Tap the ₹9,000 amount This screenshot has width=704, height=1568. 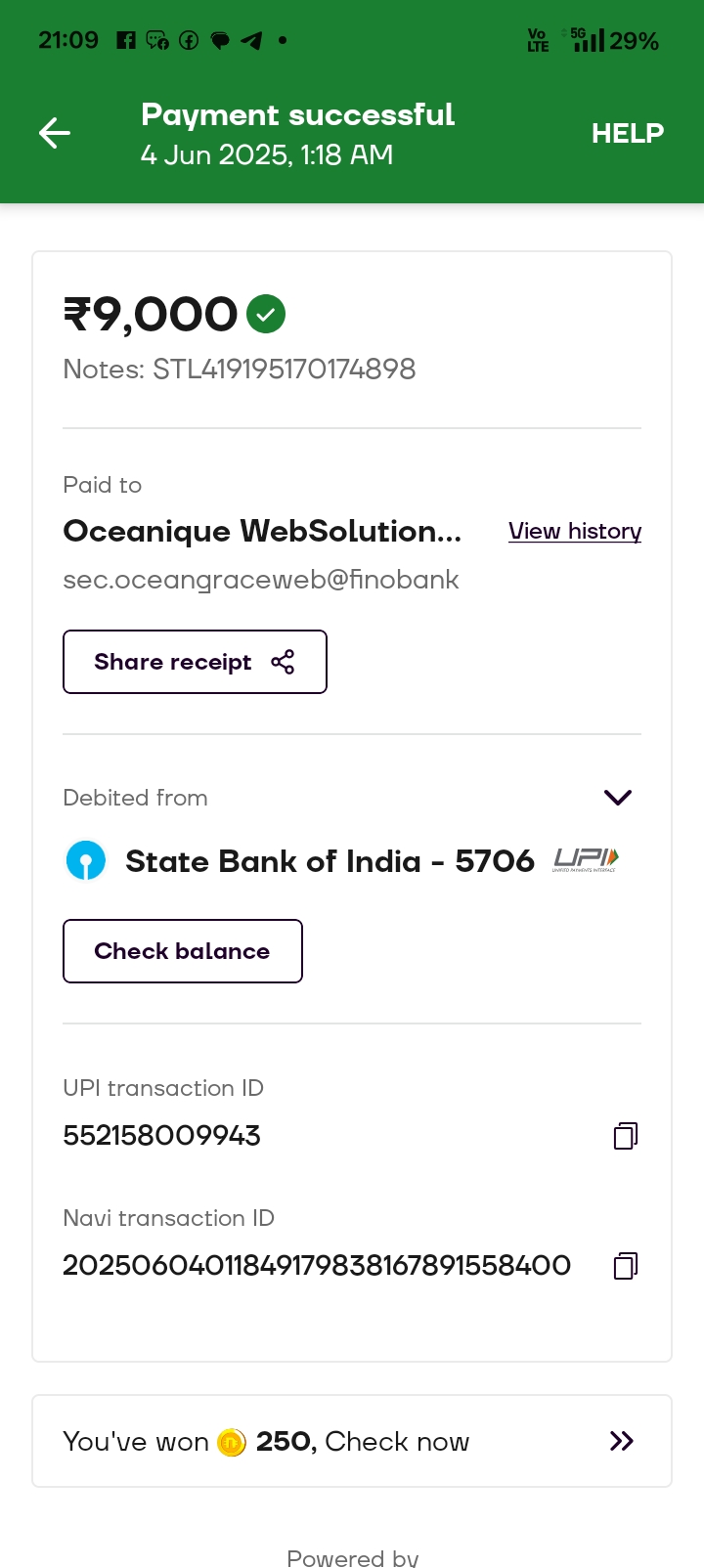[151, 315]
